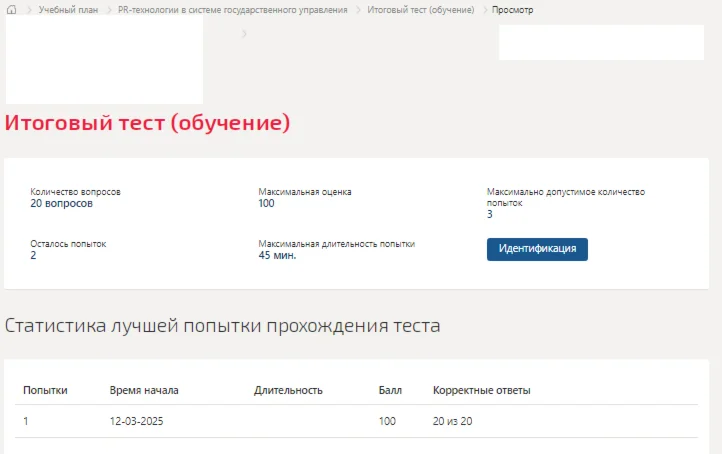Select the 12-03-2025 start date cell
The width and height of the screenshot is (722, 454).
[136, 421]
